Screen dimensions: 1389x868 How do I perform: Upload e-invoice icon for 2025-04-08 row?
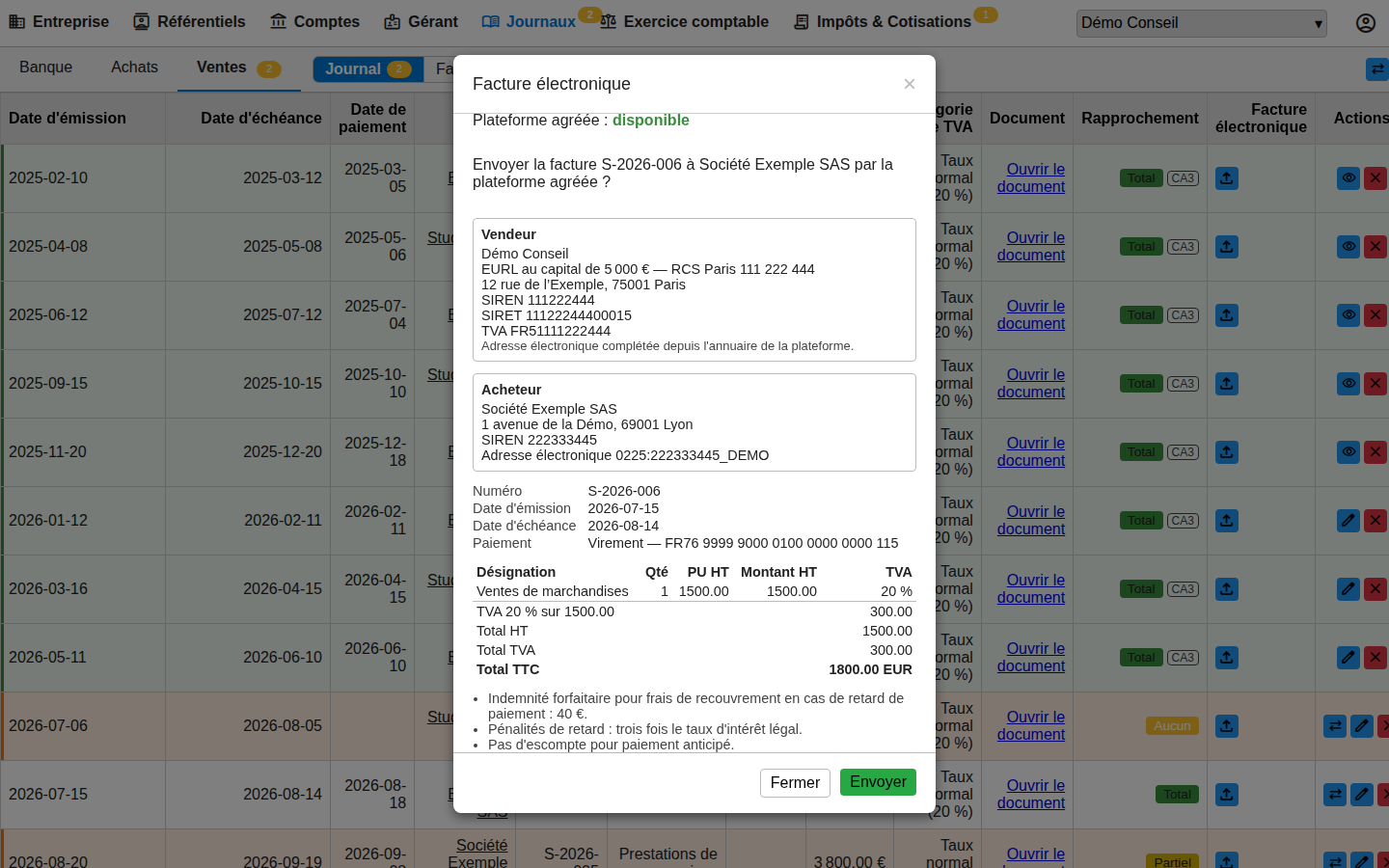pos(1226,247)
